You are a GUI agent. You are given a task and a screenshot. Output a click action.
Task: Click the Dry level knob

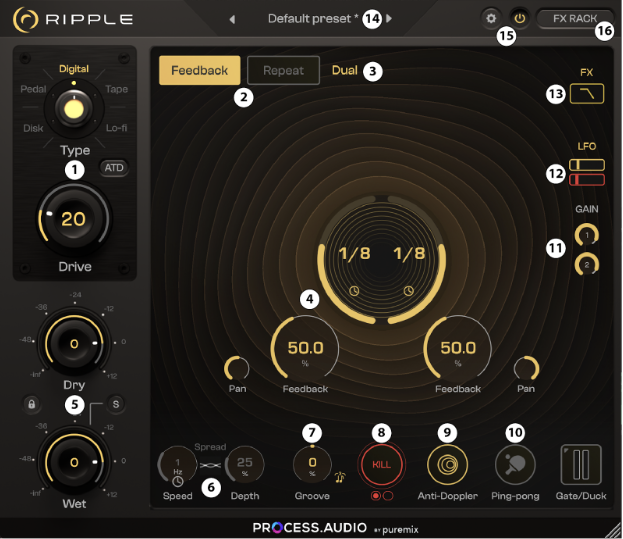click(74, 343)
